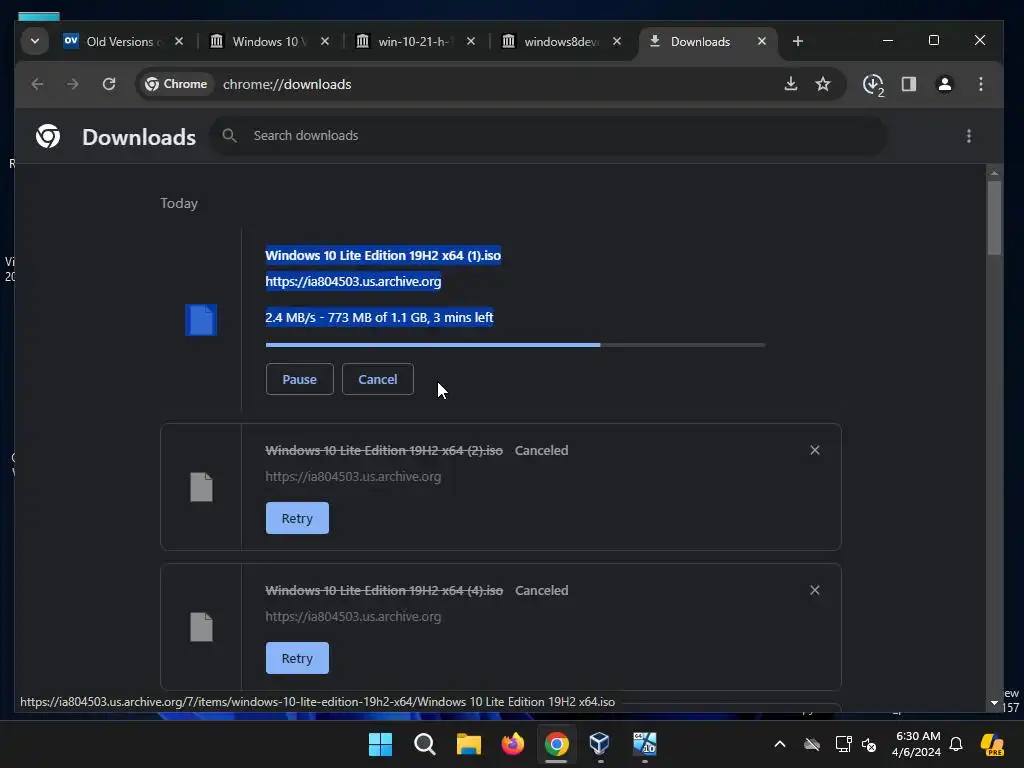Viewport: 1024px width, 768px height.
Task: Click the scrollbar up arrow
Action: [994, 173]
